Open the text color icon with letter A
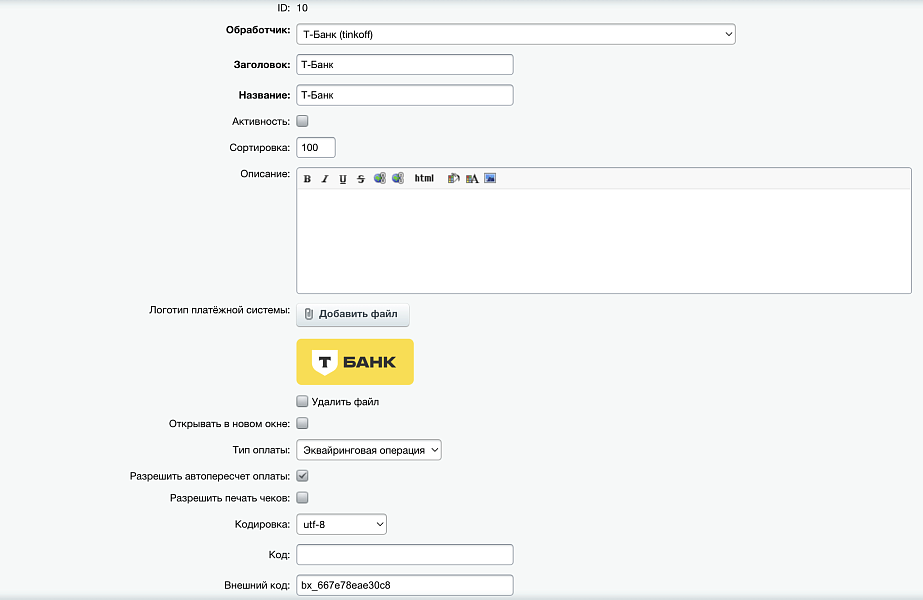This screenshot has height=600, width=923. click(472, 179)
